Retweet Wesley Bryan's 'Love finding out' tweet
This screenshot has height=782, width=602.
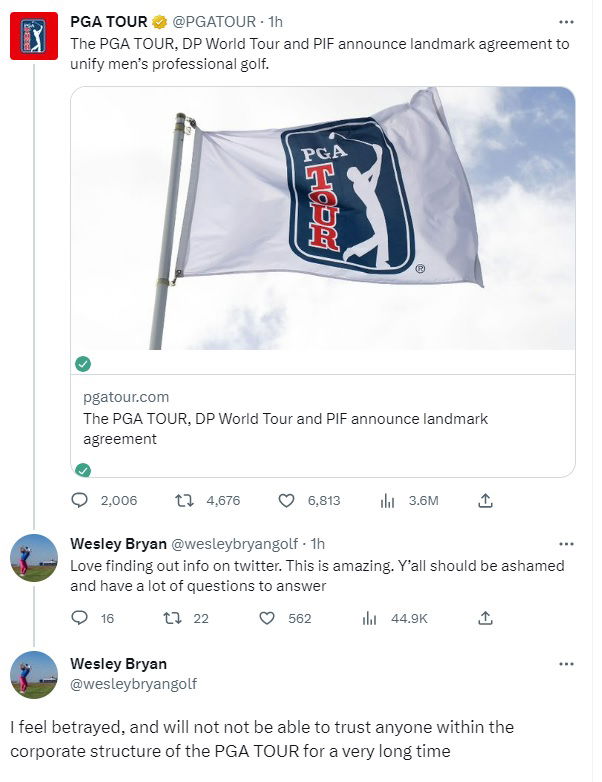click(171, 618)
